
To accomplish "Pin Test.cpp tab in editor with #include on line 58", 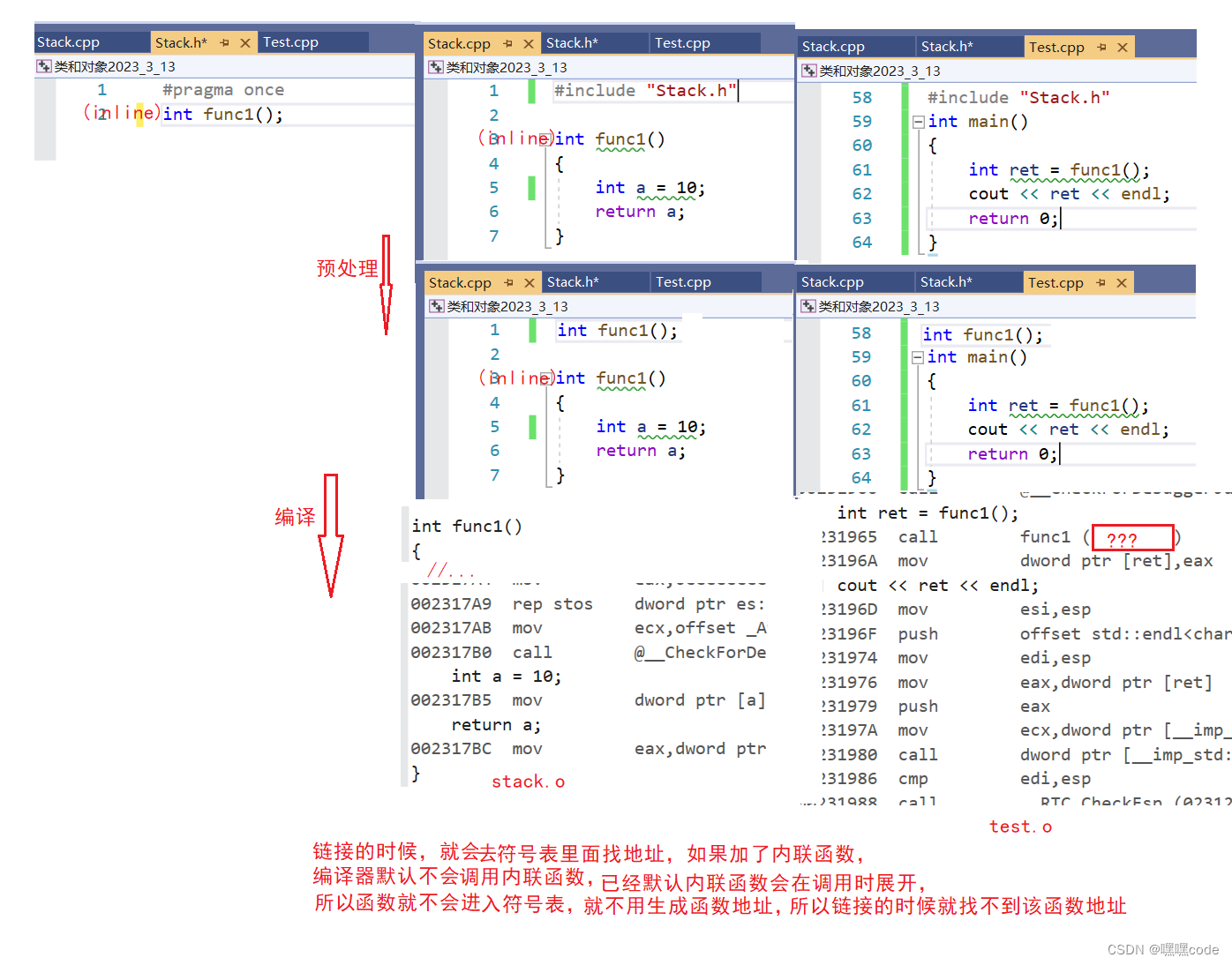I will pos(1102,47).
